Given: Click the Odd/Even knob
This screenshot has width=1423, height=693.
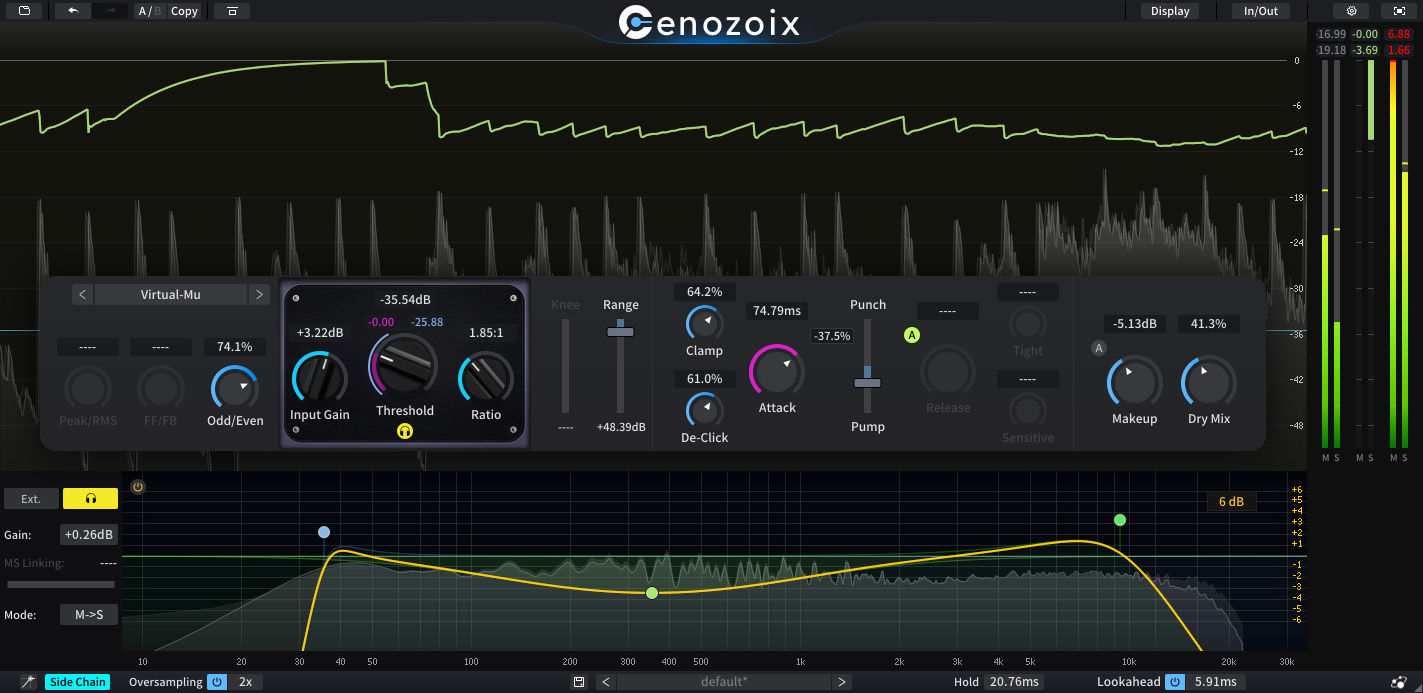Looking at the screenshot, I should 234,387.
